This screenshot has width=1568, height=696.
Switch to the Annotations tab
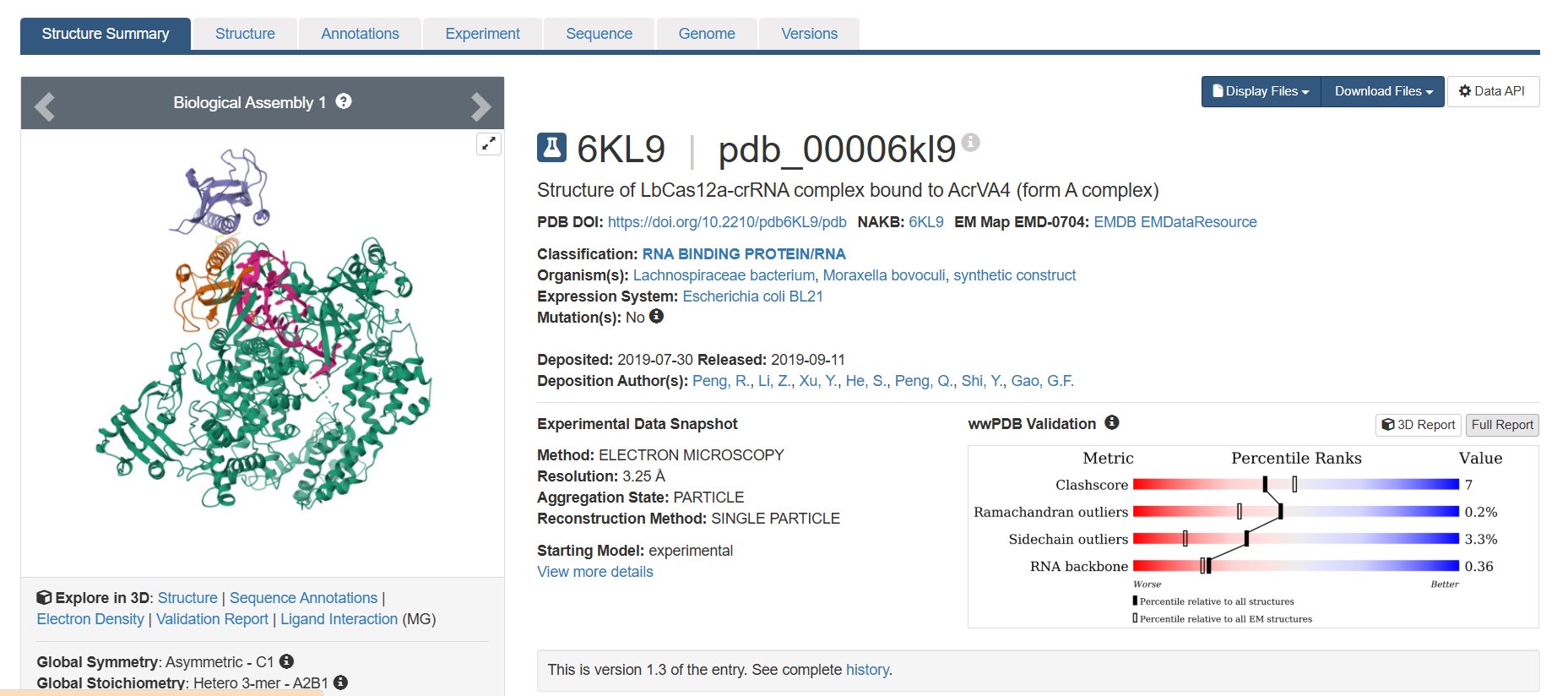(360, 34)
